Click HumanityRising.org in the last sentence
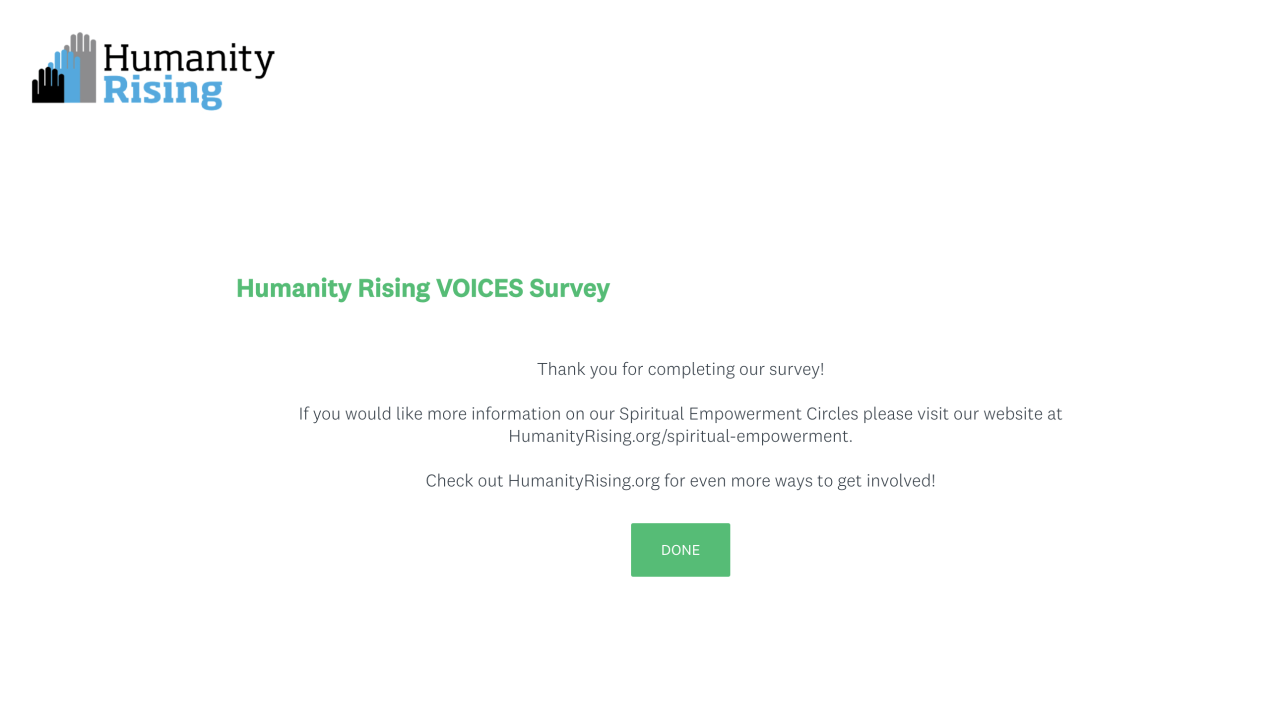The width and height of the screenshot is (1280, 728). click(583, 481)
